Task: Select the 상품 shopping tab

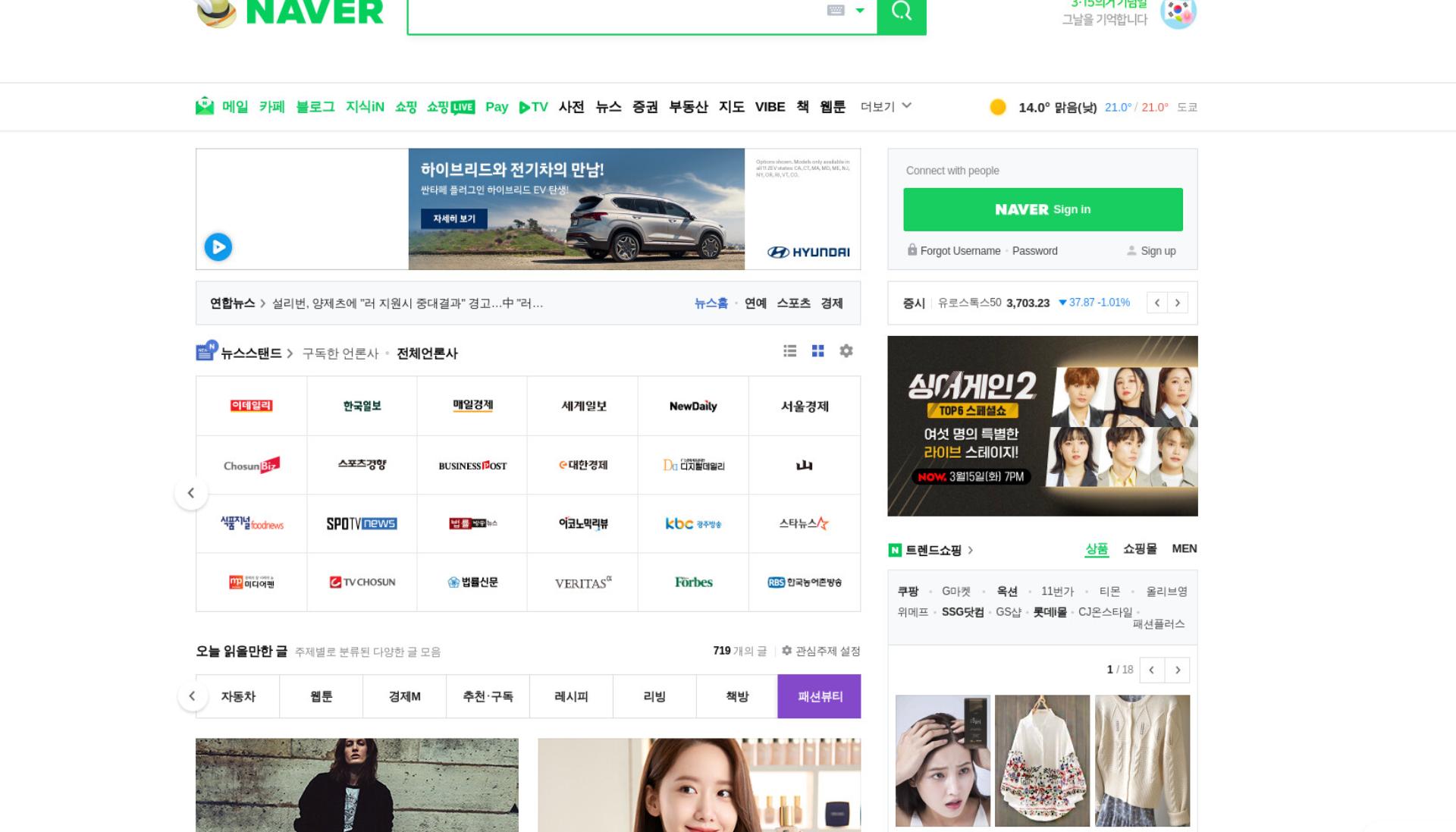Action: [1097, 549]
